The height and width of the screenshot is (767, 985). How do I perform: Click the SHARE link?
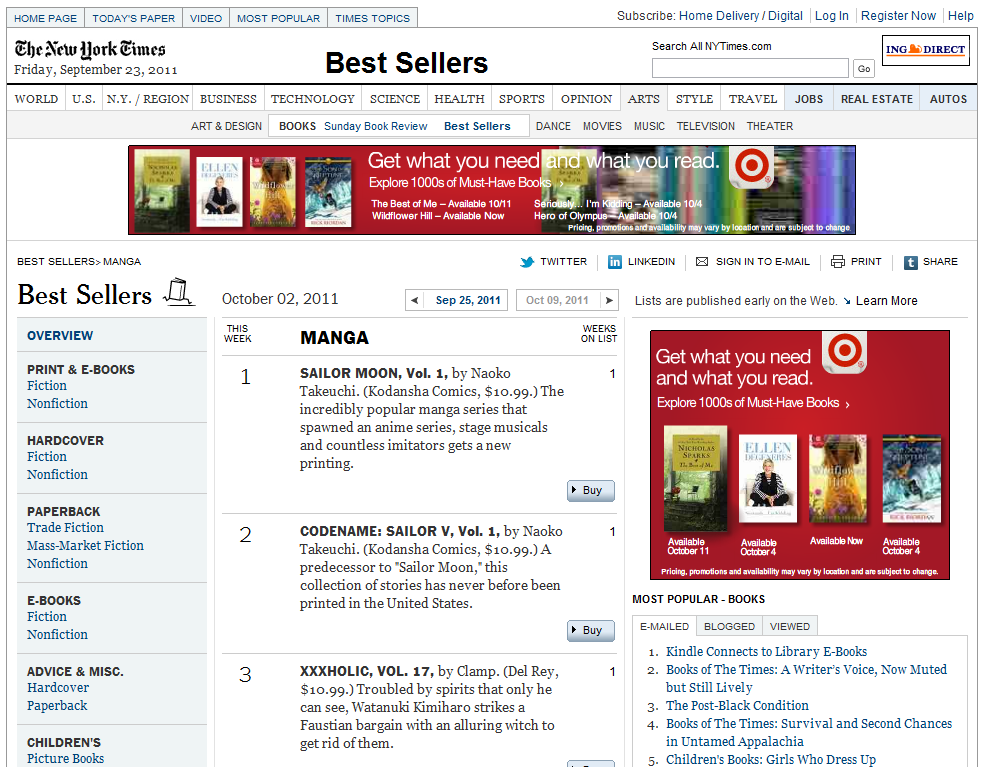coord(940,261)
